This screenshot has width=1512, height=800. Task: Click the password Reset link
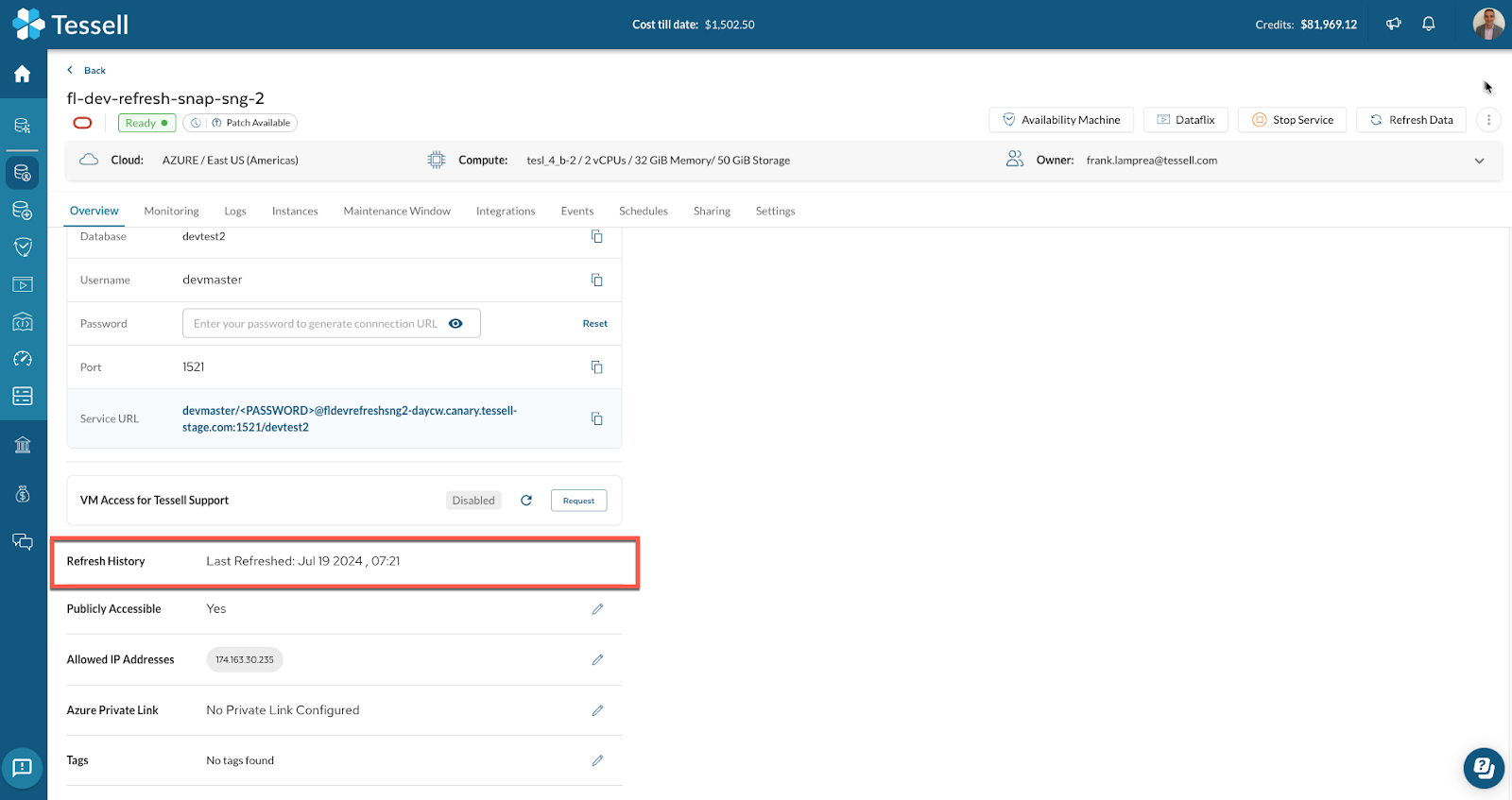pos(595,323)
